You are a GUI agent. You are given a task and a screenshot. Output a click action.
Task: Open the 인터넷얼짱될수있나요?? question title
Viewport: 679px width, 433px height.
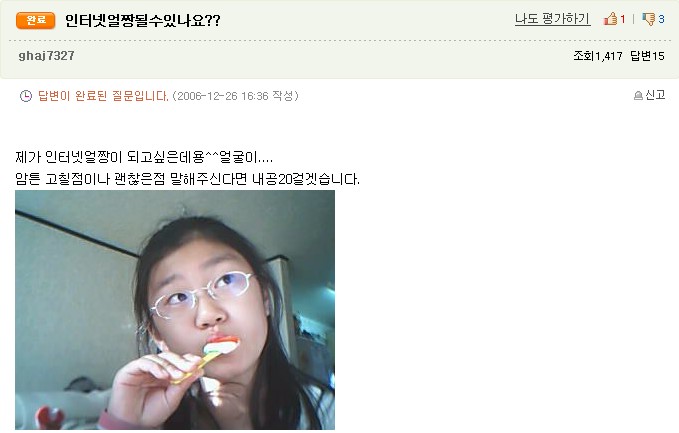(142, 20)
